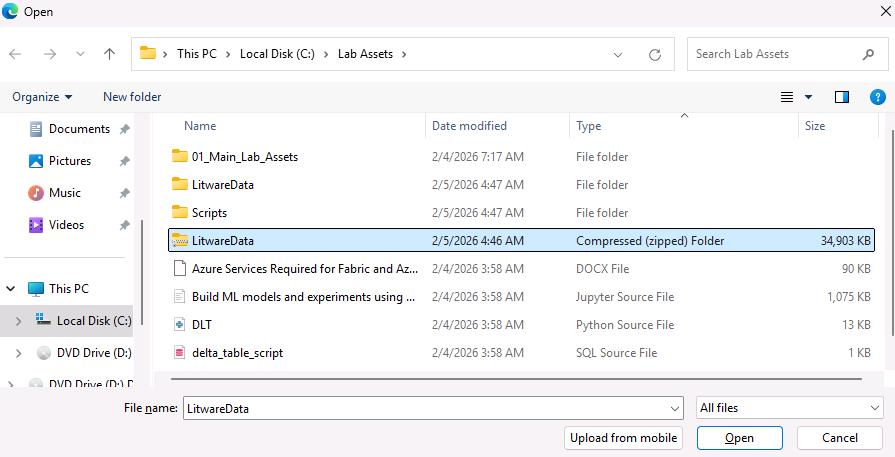Screen dimensions: 895x457
Task: Open the recent locations chevron
Action: pyautogui.click(x=80, y=54)
